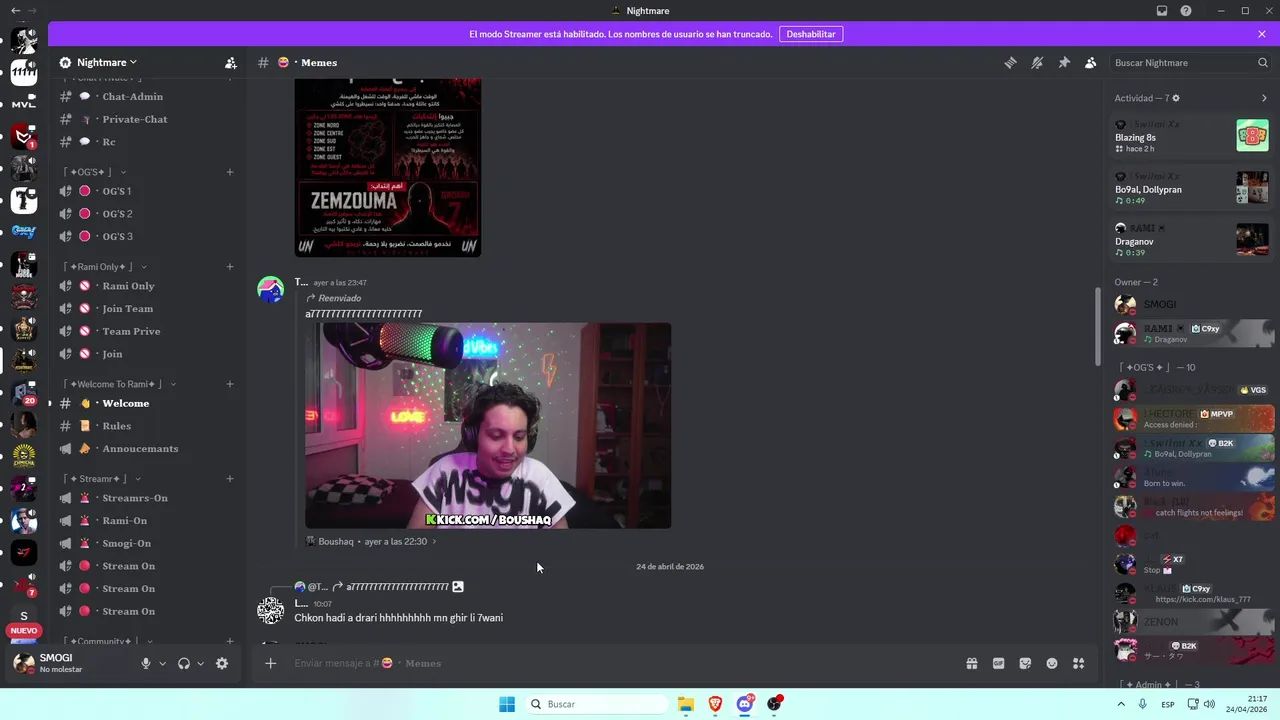Open the kick.com/klaus_777 status link member
The width and height of the screenshot is (1280, 720).
(x=1192, y=593)
